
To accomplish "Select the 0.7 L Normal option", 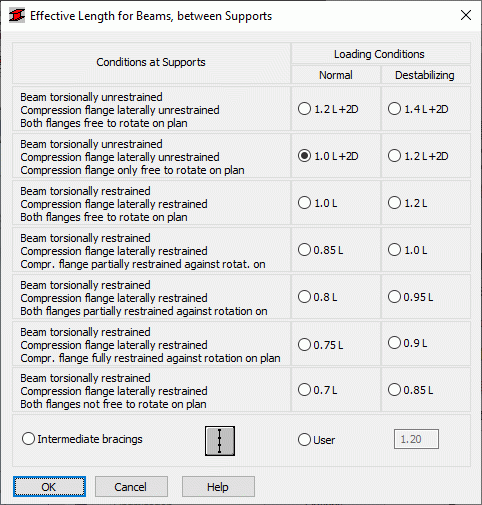I will click(318, 390).
